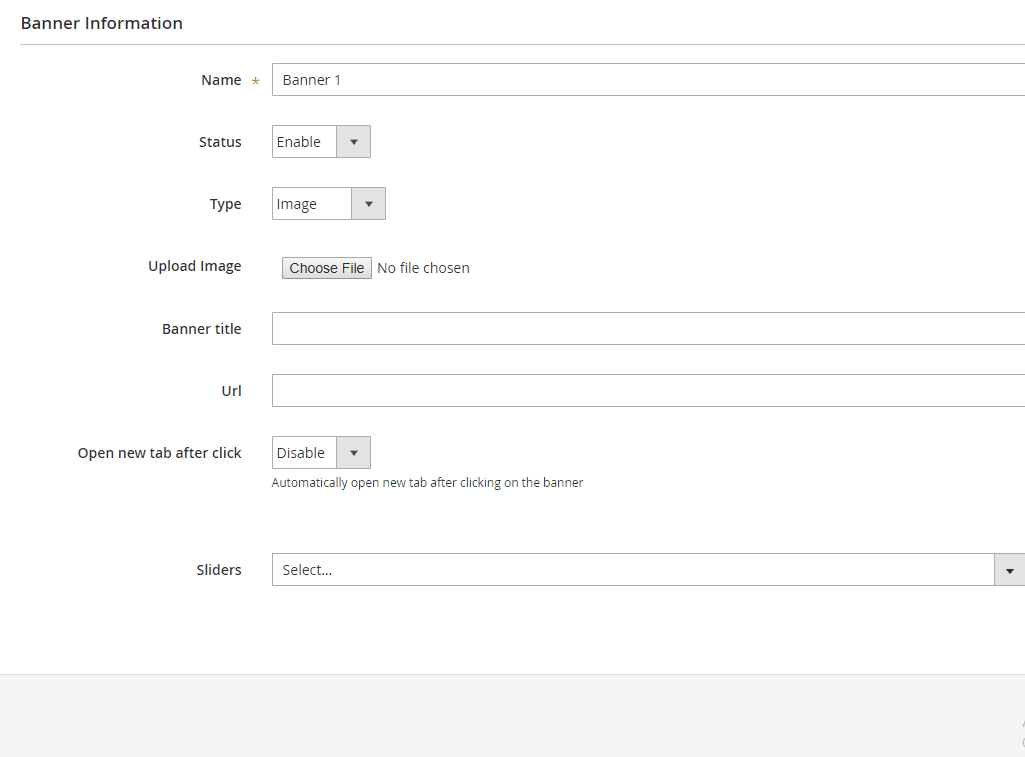This screenshot has width=1025, height=757.
Task: Click the Sliders label
Action: coord(219,570)
